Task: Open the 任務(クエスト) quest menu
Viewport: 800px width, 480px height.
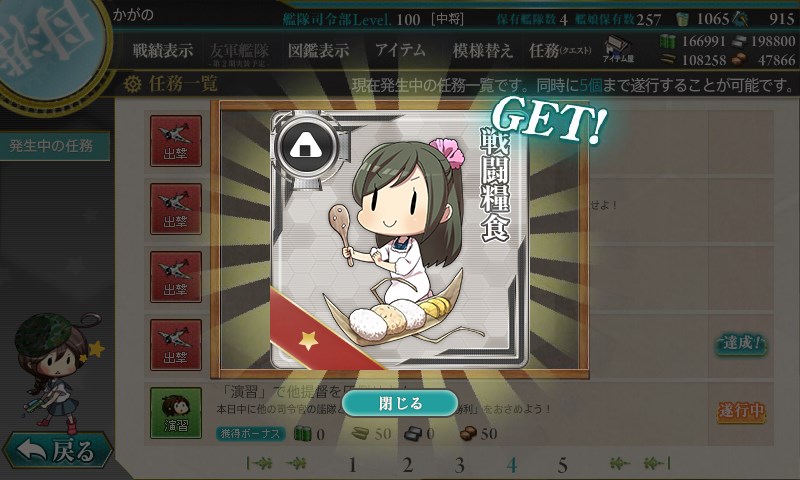Action: pos(560,50)
